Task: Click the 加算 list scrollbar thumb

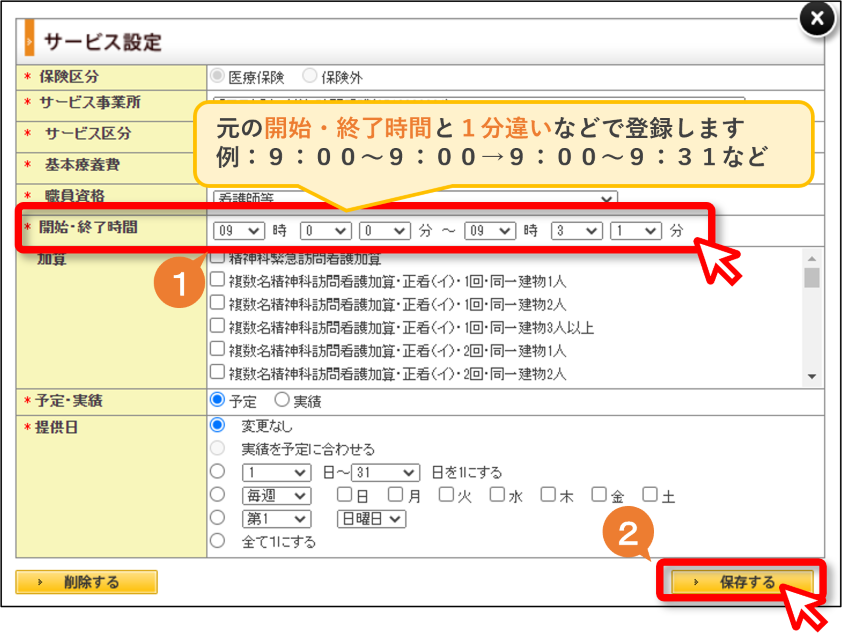Action: click(x=811, y=278)
